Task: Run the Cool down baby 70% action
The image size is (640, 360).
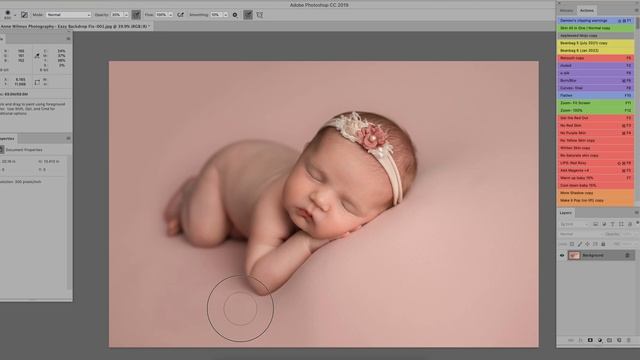Action: pos(595,185)
